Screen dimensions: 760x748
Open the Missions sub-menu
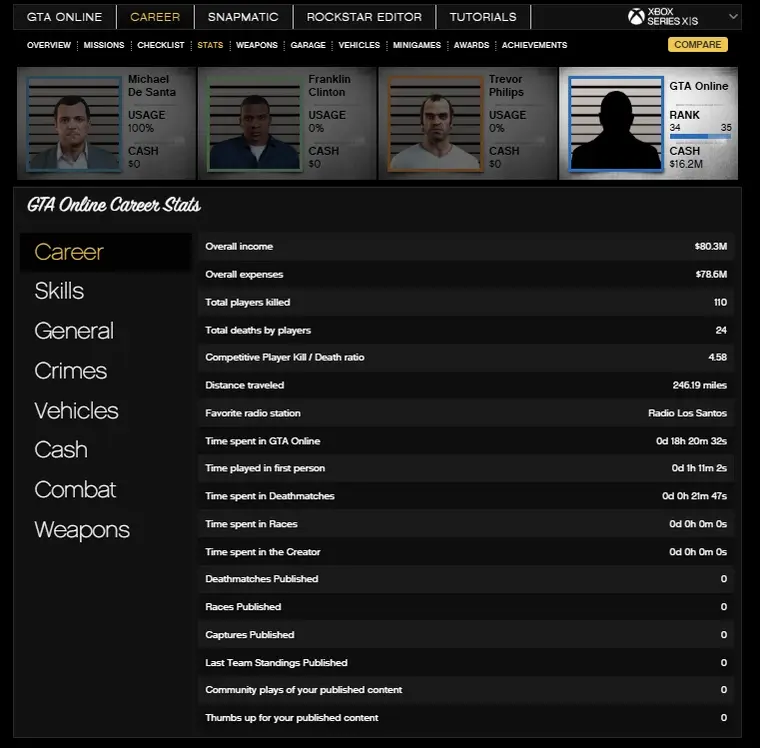pyautogui.click(x=104, y=45)
